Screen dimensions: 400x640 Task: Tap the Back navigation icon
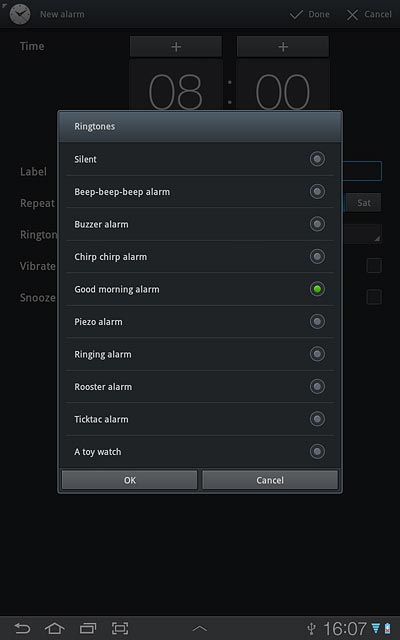(x=22, y=628)
